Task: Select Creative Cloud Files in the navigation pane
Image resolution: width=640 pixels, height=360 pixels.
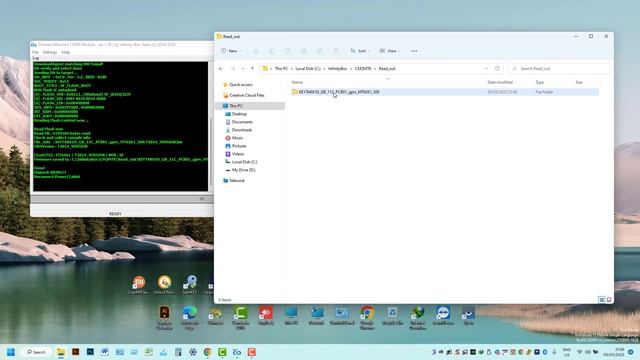Action: (244, 95)
